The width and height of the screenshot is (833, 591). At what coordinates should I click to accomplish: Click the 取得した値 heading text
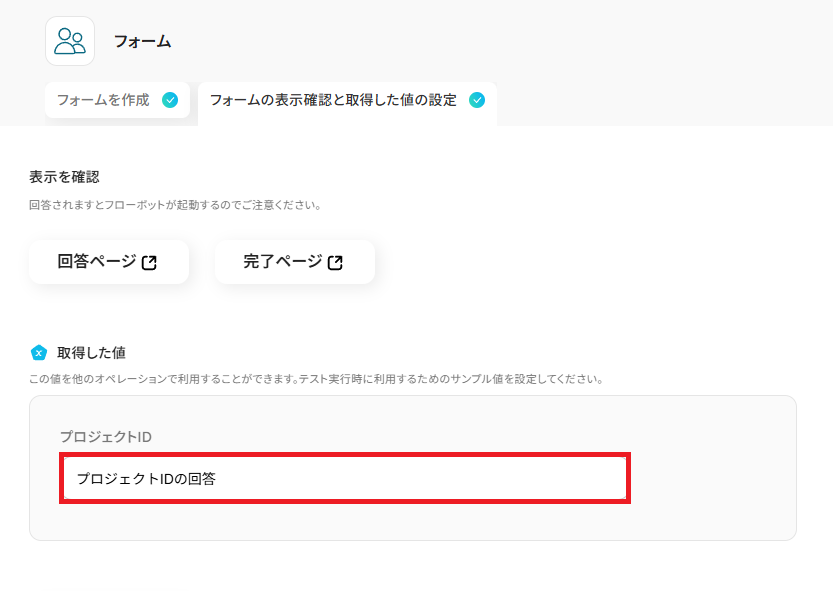point(91,353)
